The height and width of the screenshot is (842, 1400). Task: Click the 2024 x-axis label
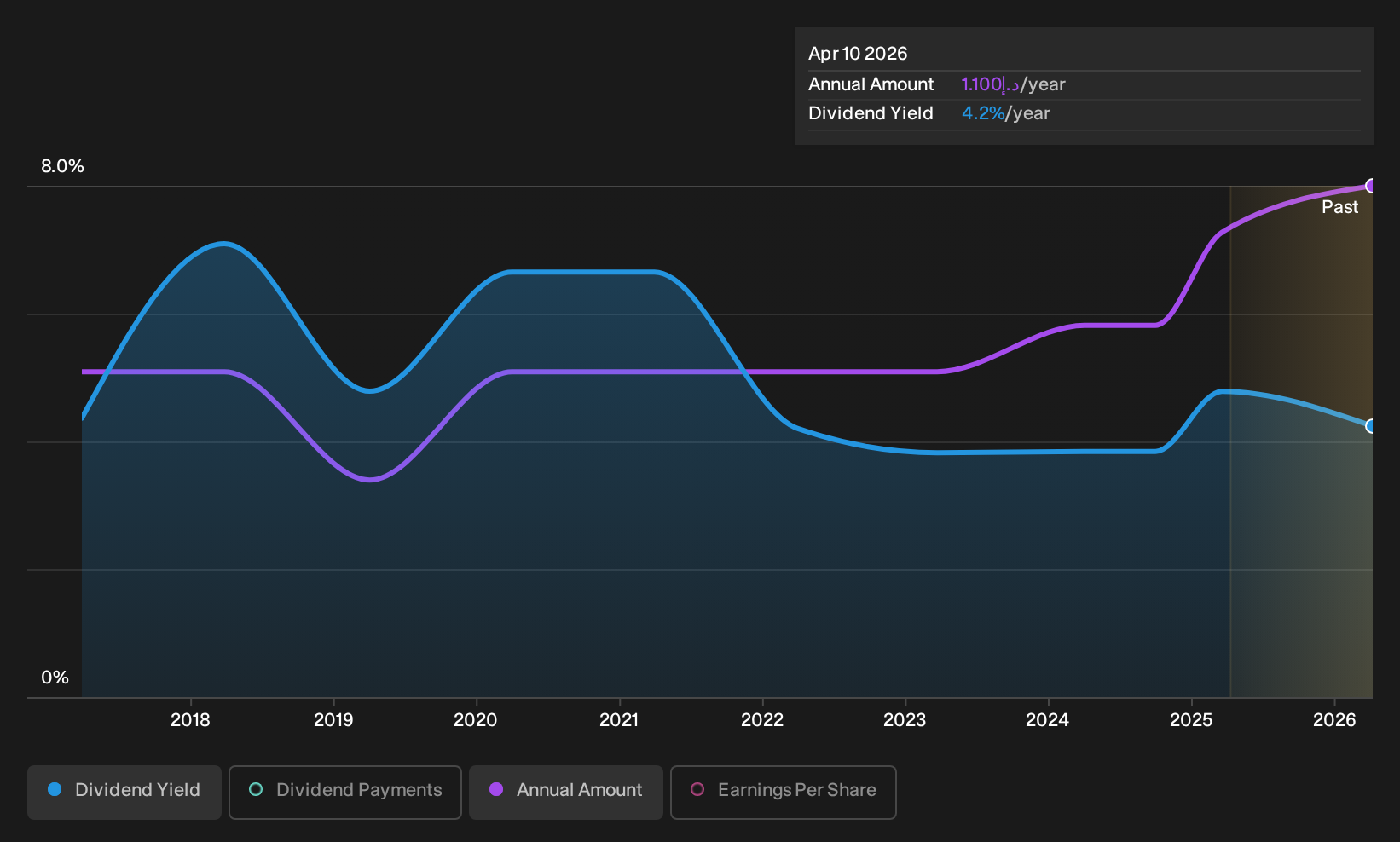click(1048, 720)
